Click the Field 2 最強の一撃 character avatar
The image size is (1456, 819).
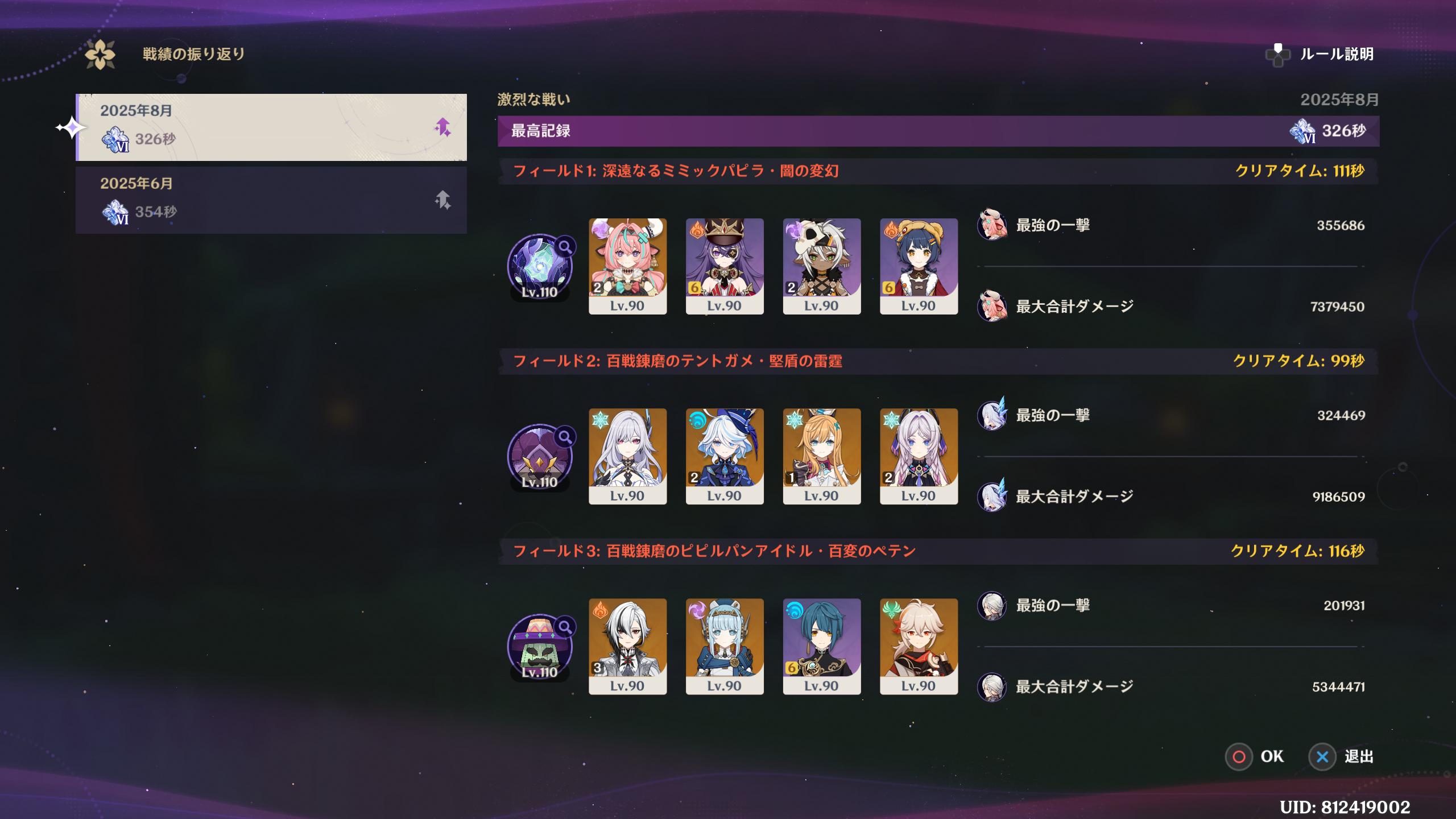pos(992,415)
